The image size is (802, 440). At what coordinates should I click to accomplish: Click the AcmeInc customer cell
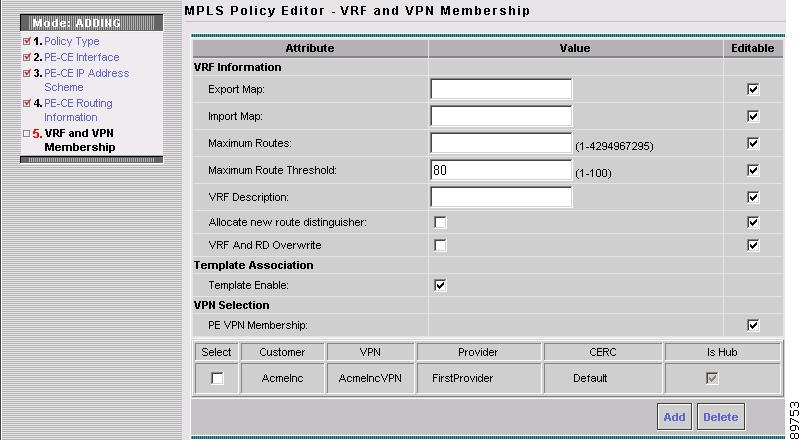(x=282, y=378)
